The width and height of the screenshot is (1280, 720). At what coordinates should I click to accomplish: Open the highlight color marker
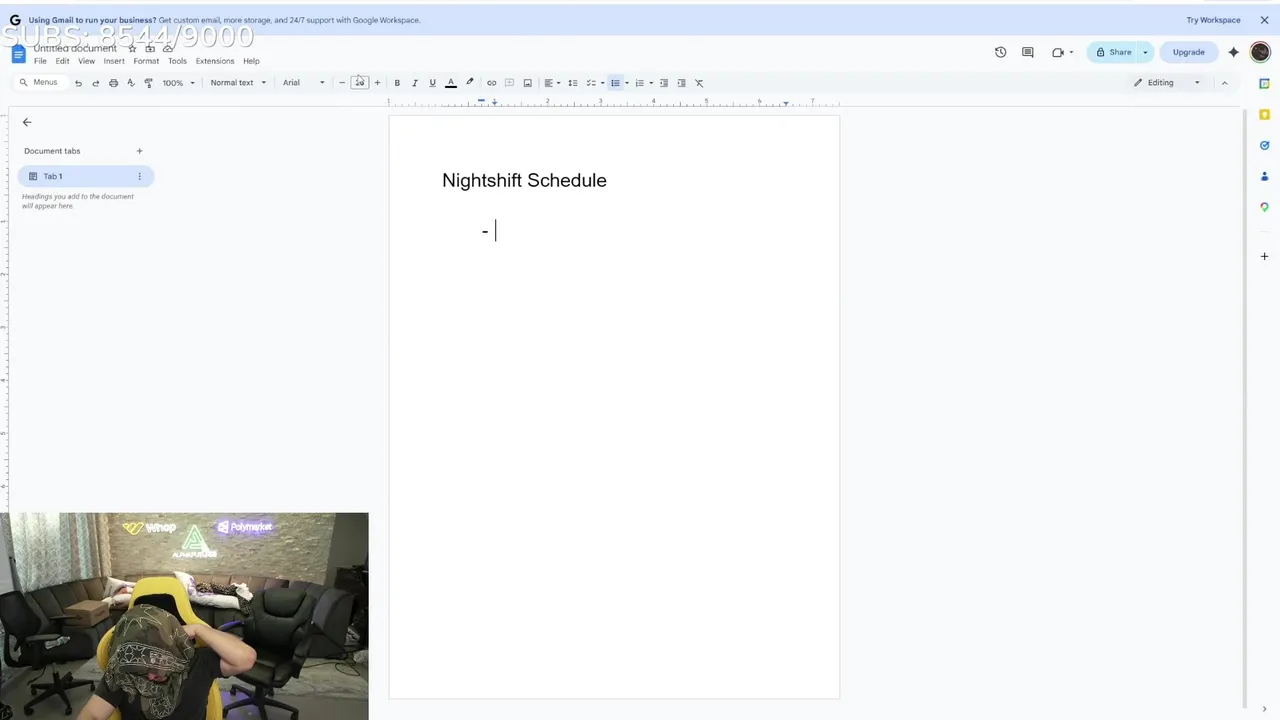[x=470, y=83]
